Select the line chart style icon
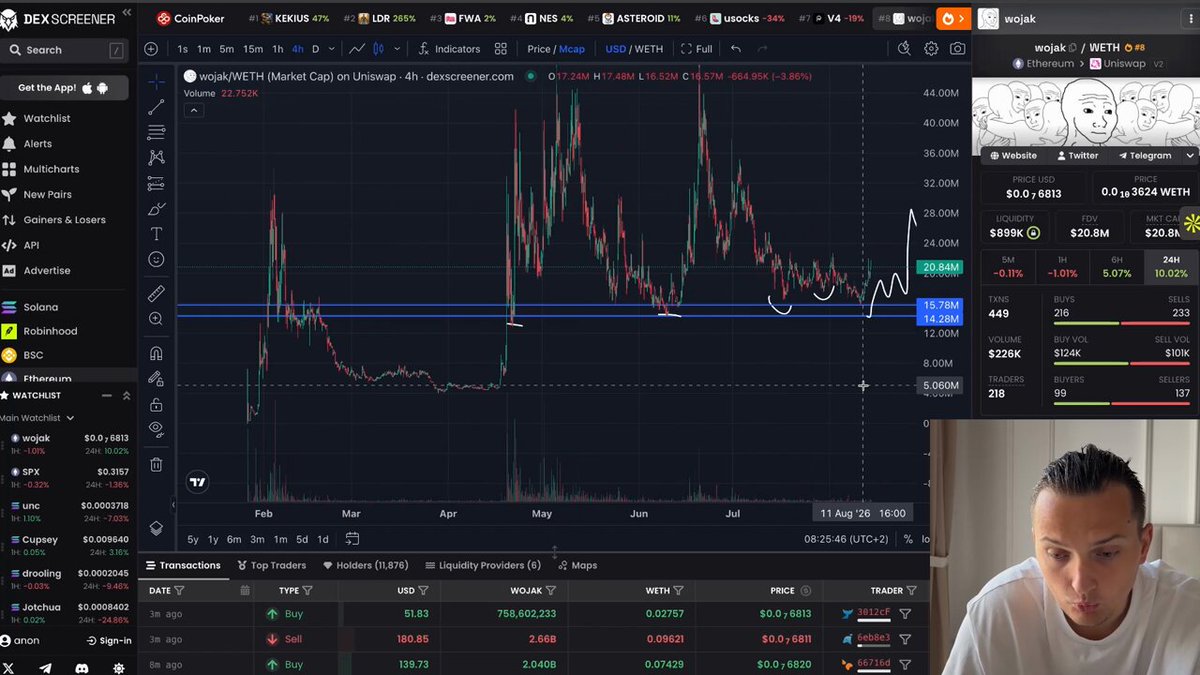This screenshot has width=1200, height=675. [356, 49]
